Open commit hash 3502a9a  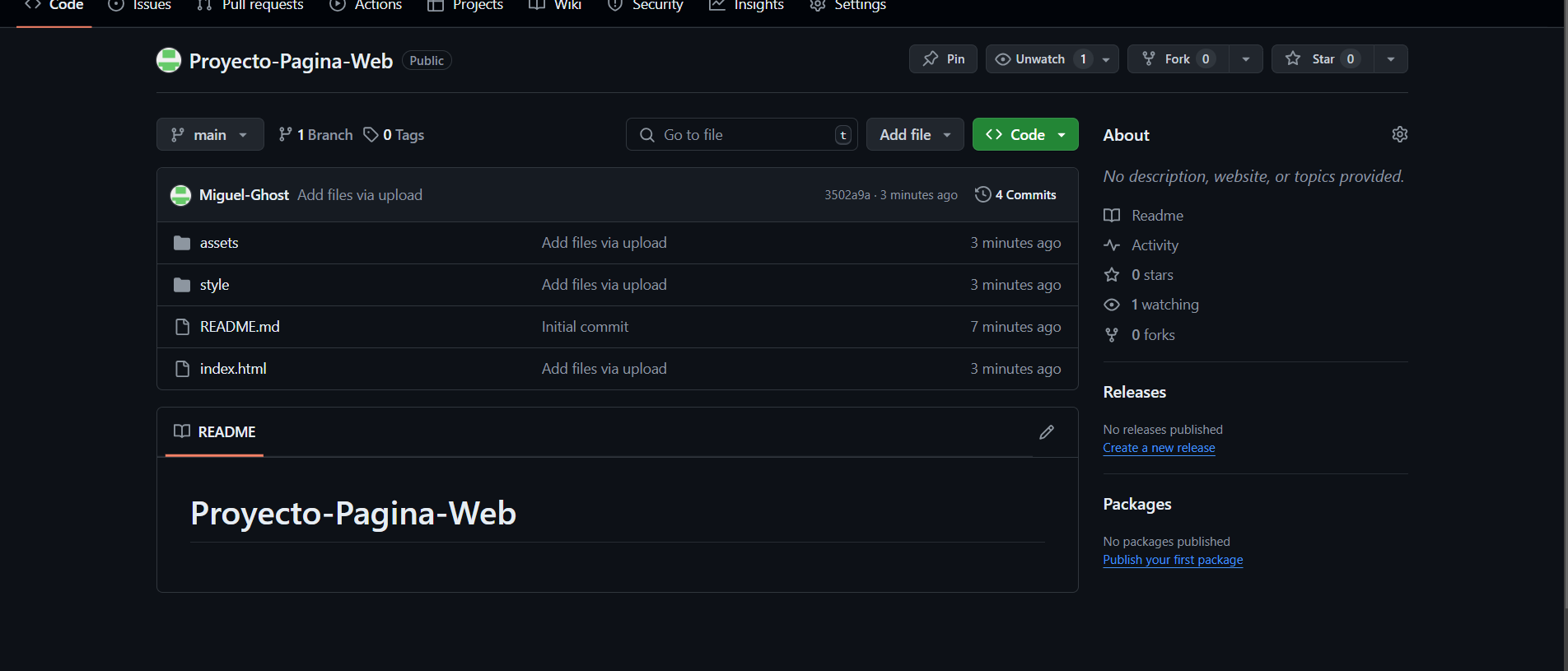(x=847, y=195)
